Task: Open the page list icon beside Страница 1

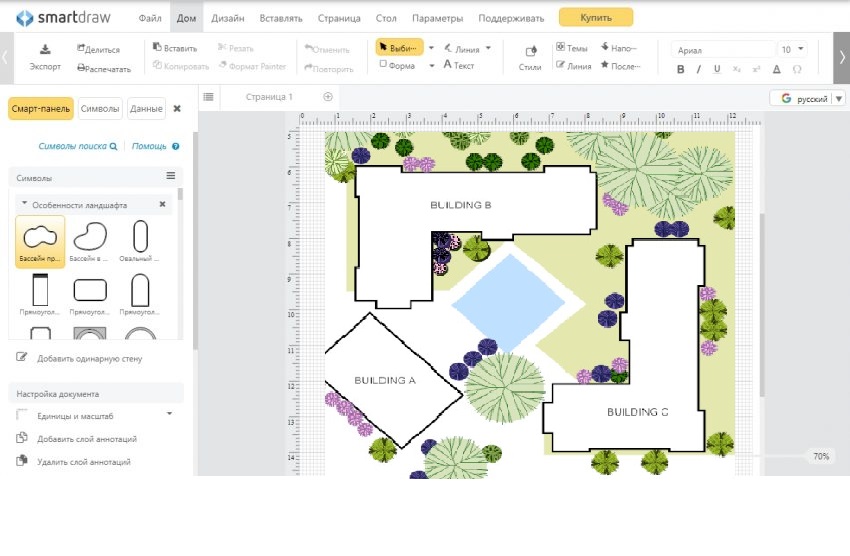Action: (208, 97)
